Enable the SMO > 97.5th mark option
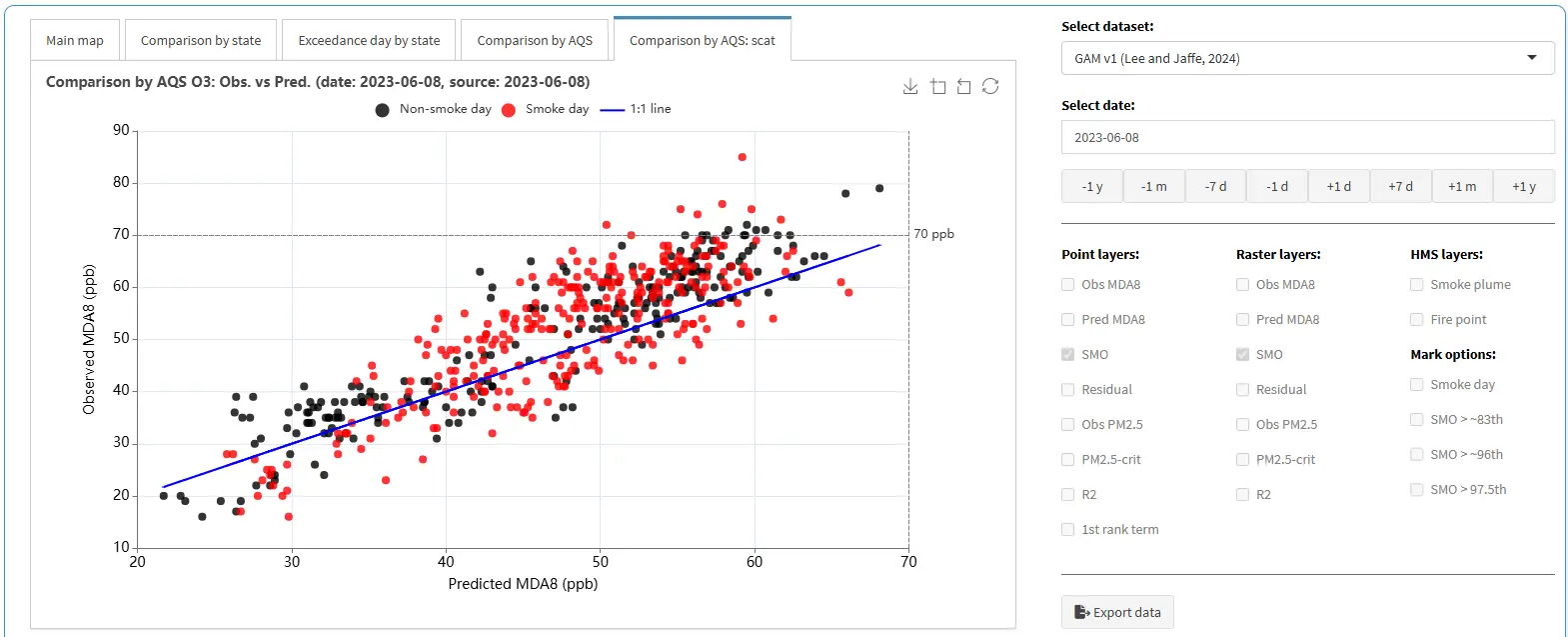1568x637 pixels. pyautogui.click(x=1417, y=490)
